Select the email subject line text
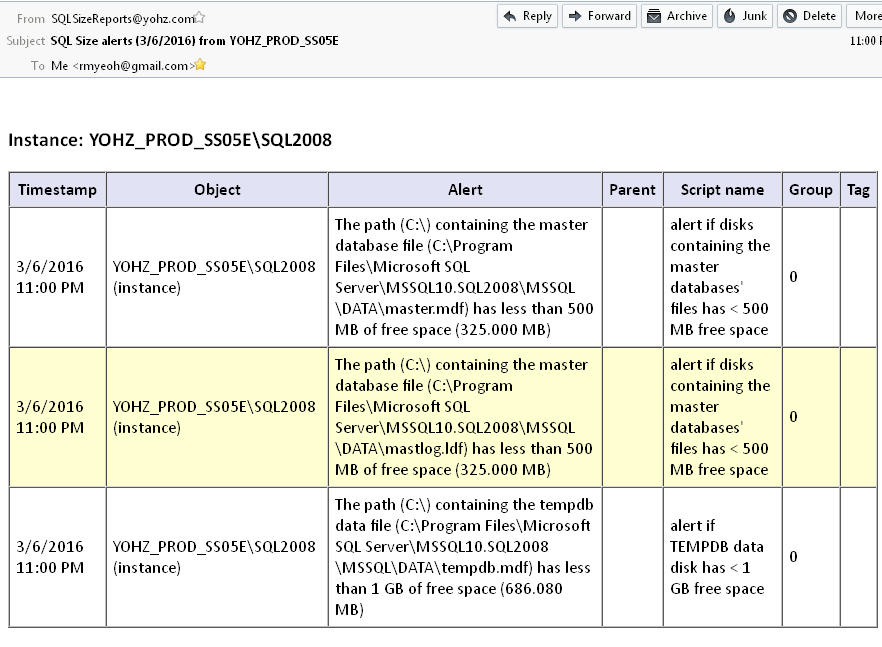 coord(194,41)
